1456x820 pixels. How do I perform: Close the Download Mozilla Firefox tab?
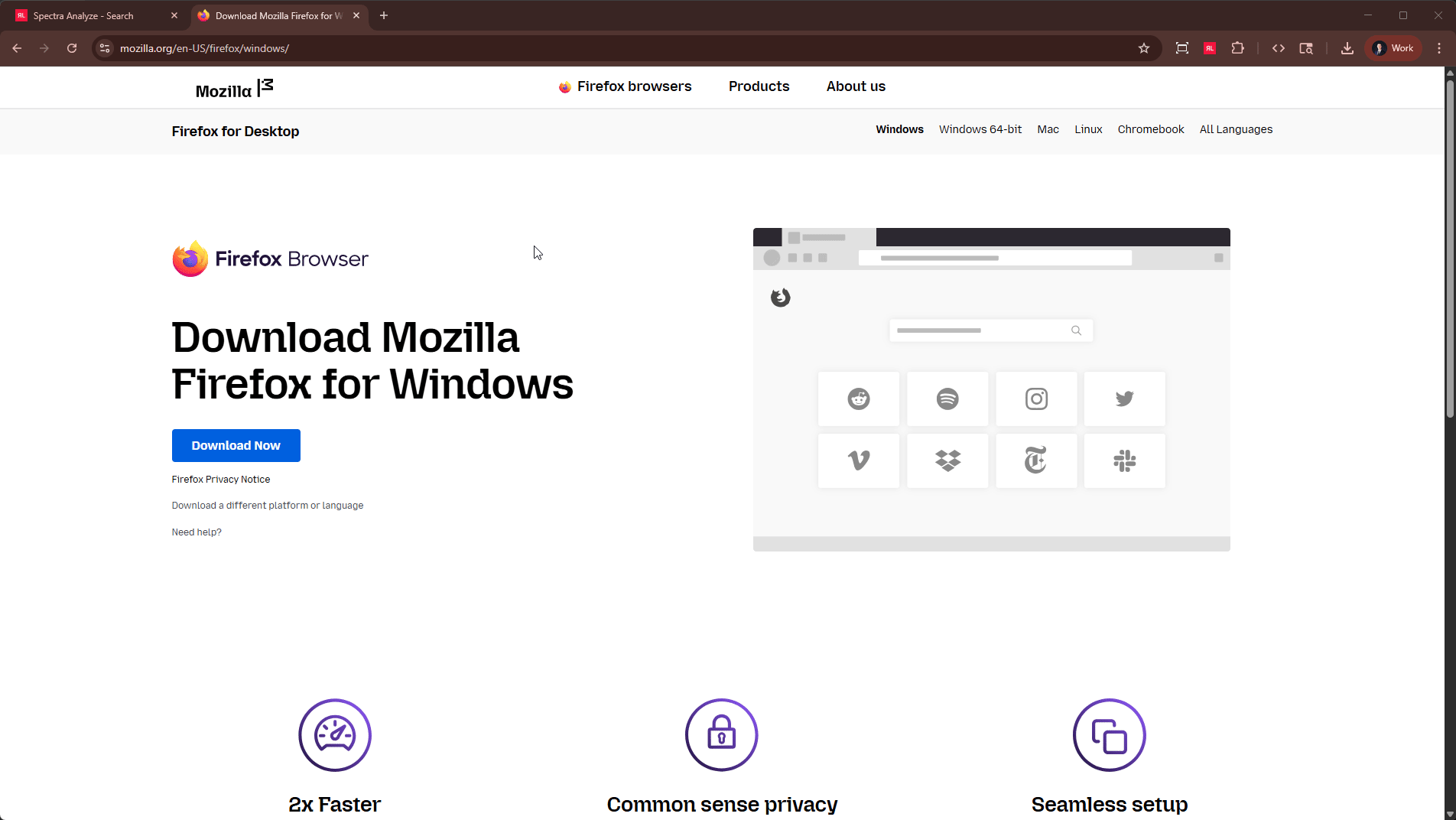tap(356, 15)
